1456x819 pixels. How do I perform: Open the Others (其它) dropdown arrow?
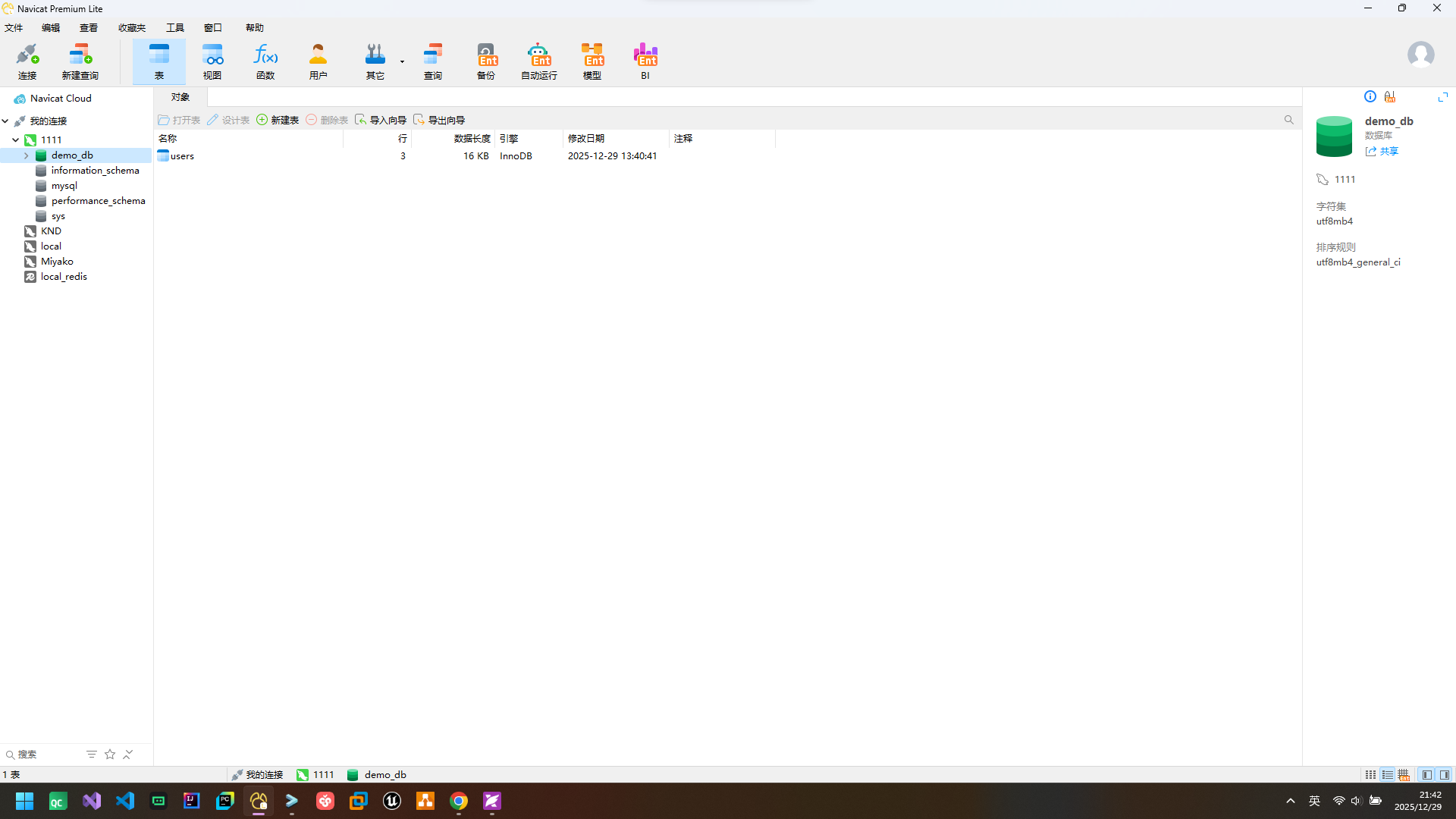(x=403, y=61)
